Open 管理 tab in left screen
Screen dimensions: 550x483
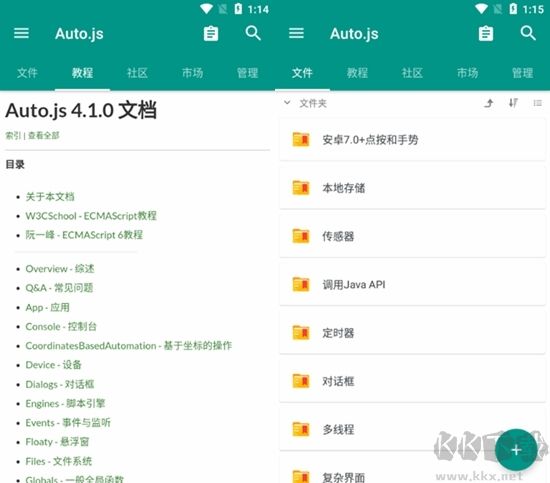pyautogui.click(x=247, y=73)
